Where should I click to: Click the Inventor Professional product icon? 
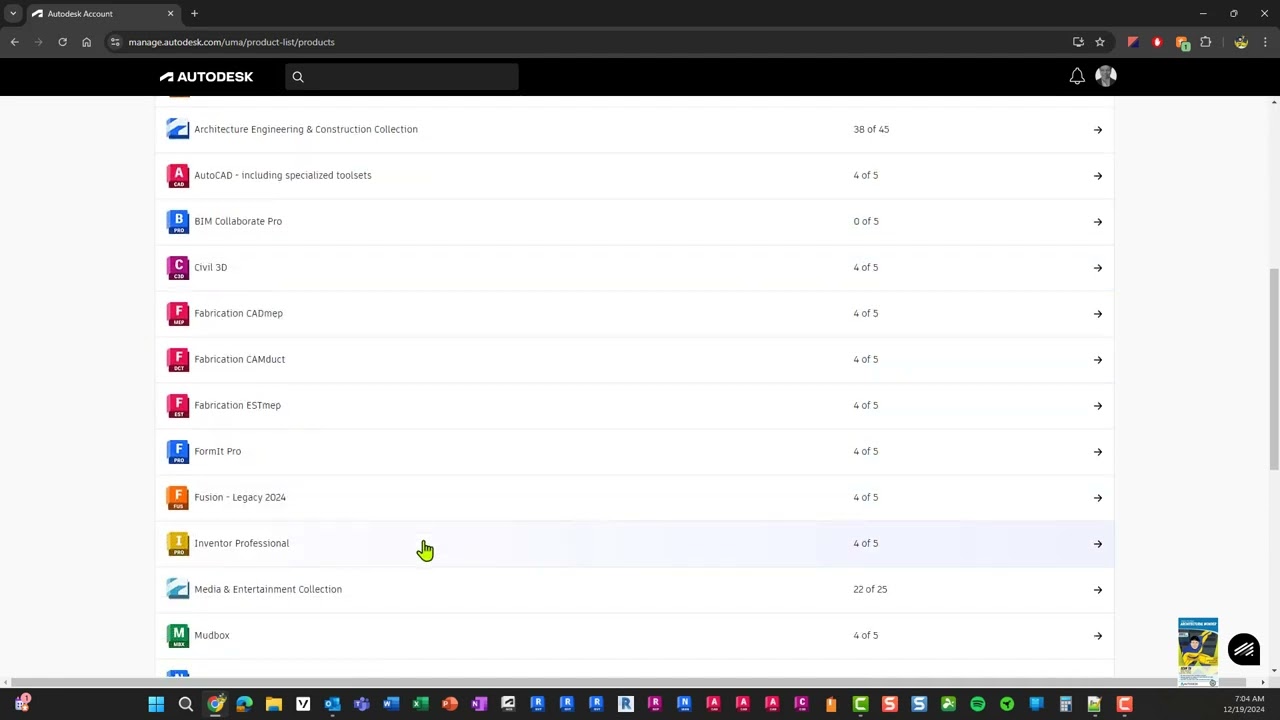[x=178, y=543]
